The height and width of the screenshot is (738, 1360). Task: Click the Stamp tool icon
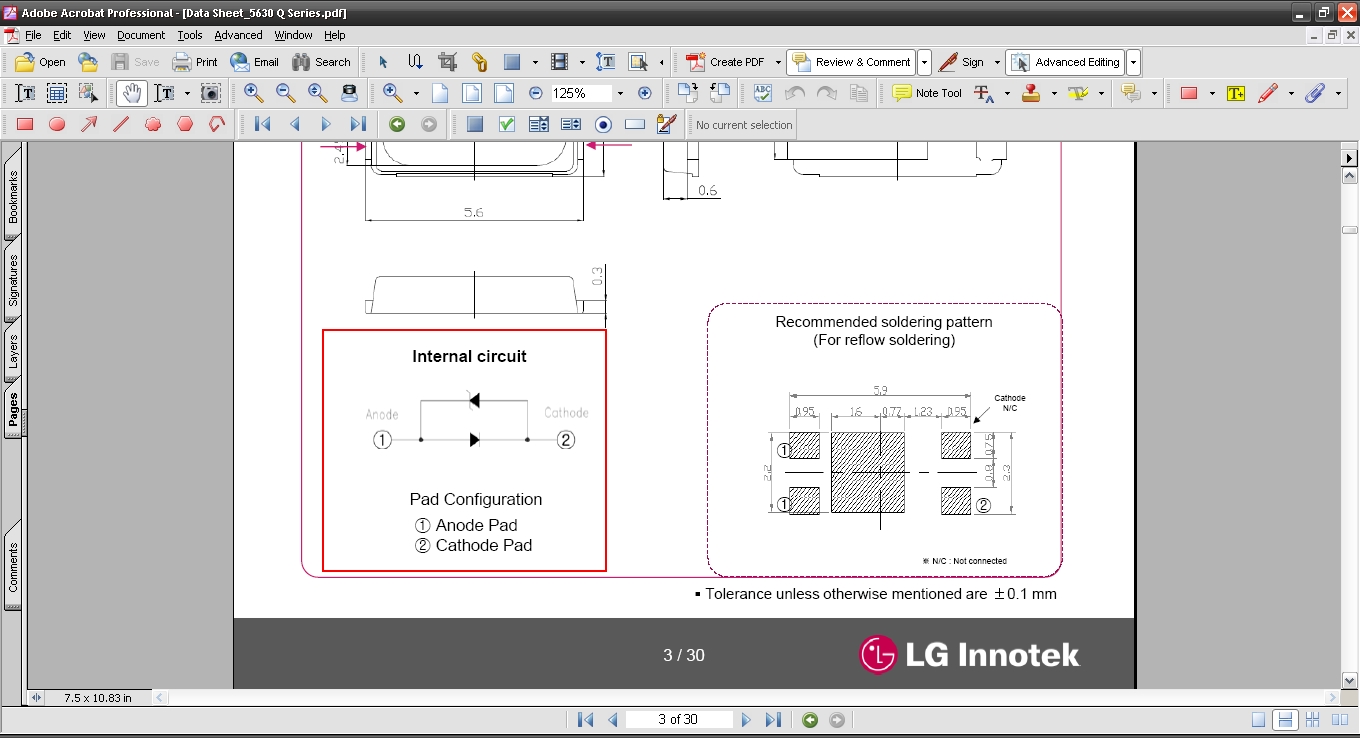tap(1031, 93)
